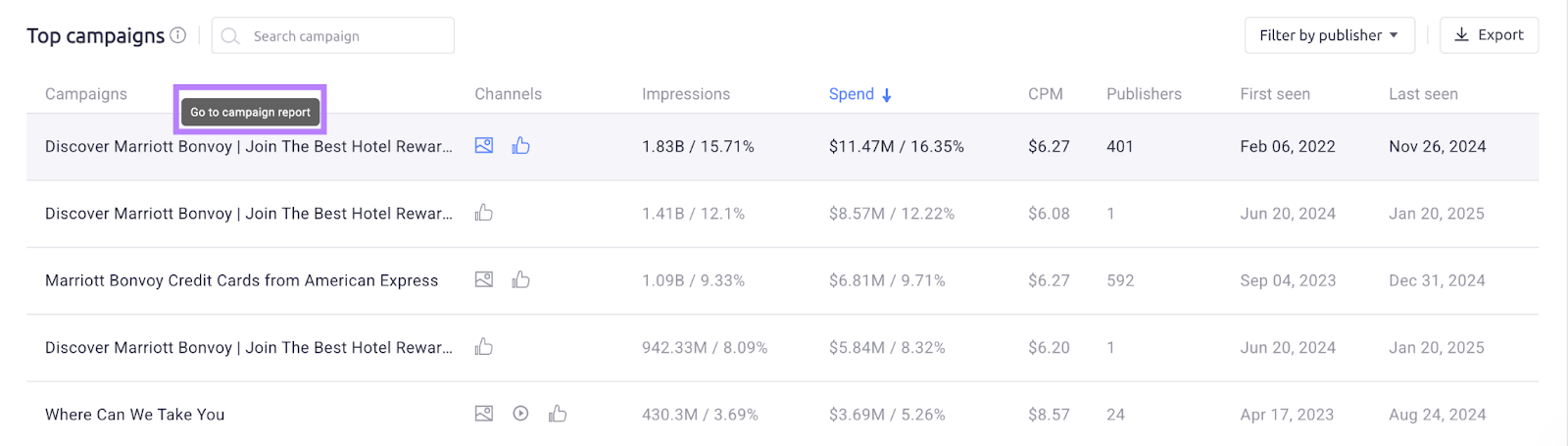This screenshot has width=1568, height=446.
Task: Click the CPM column header
Action: (x=1045, y=94)
